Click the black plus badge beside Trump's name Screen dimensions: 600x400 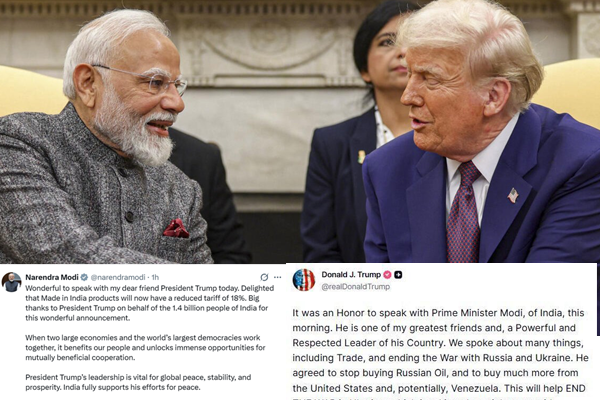398,274
